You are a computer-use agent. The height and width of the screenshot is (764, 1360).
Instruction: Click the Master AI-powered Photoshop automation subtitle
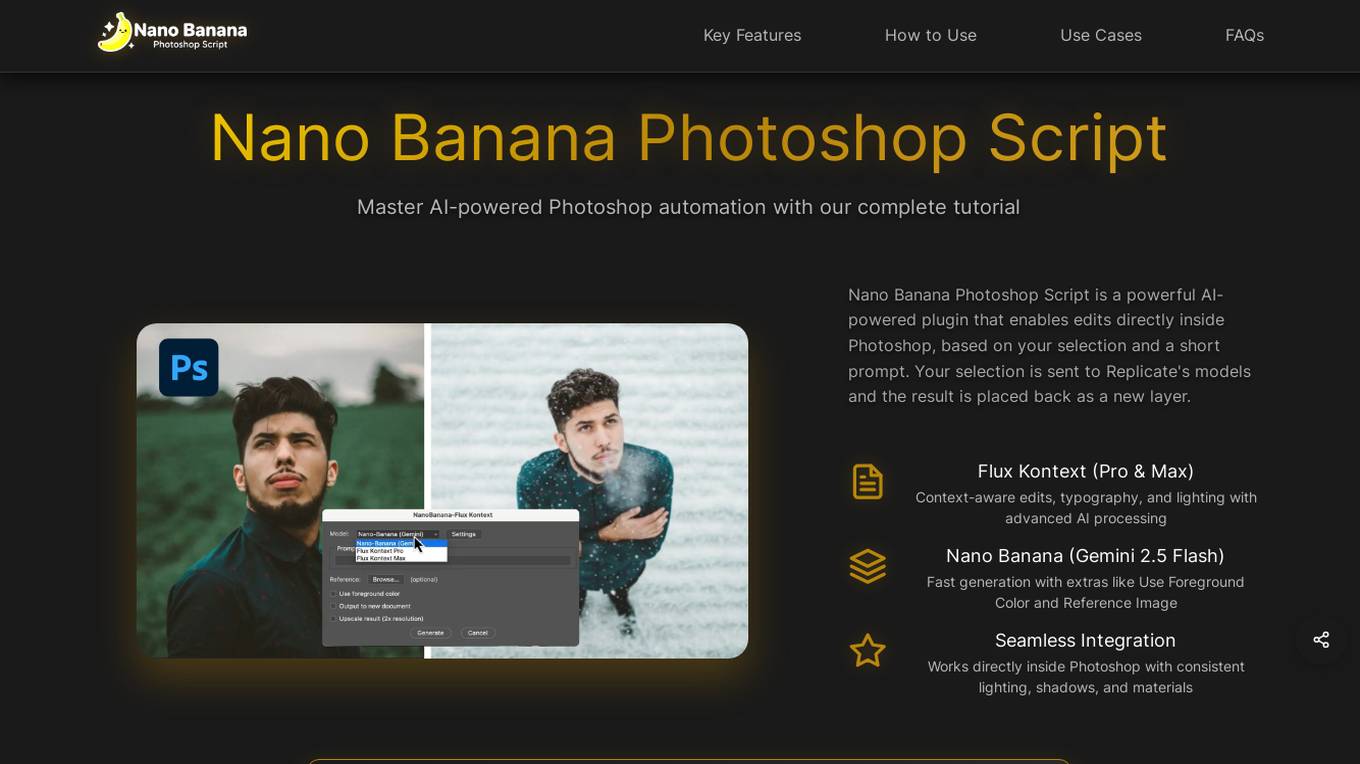(689, 207)
